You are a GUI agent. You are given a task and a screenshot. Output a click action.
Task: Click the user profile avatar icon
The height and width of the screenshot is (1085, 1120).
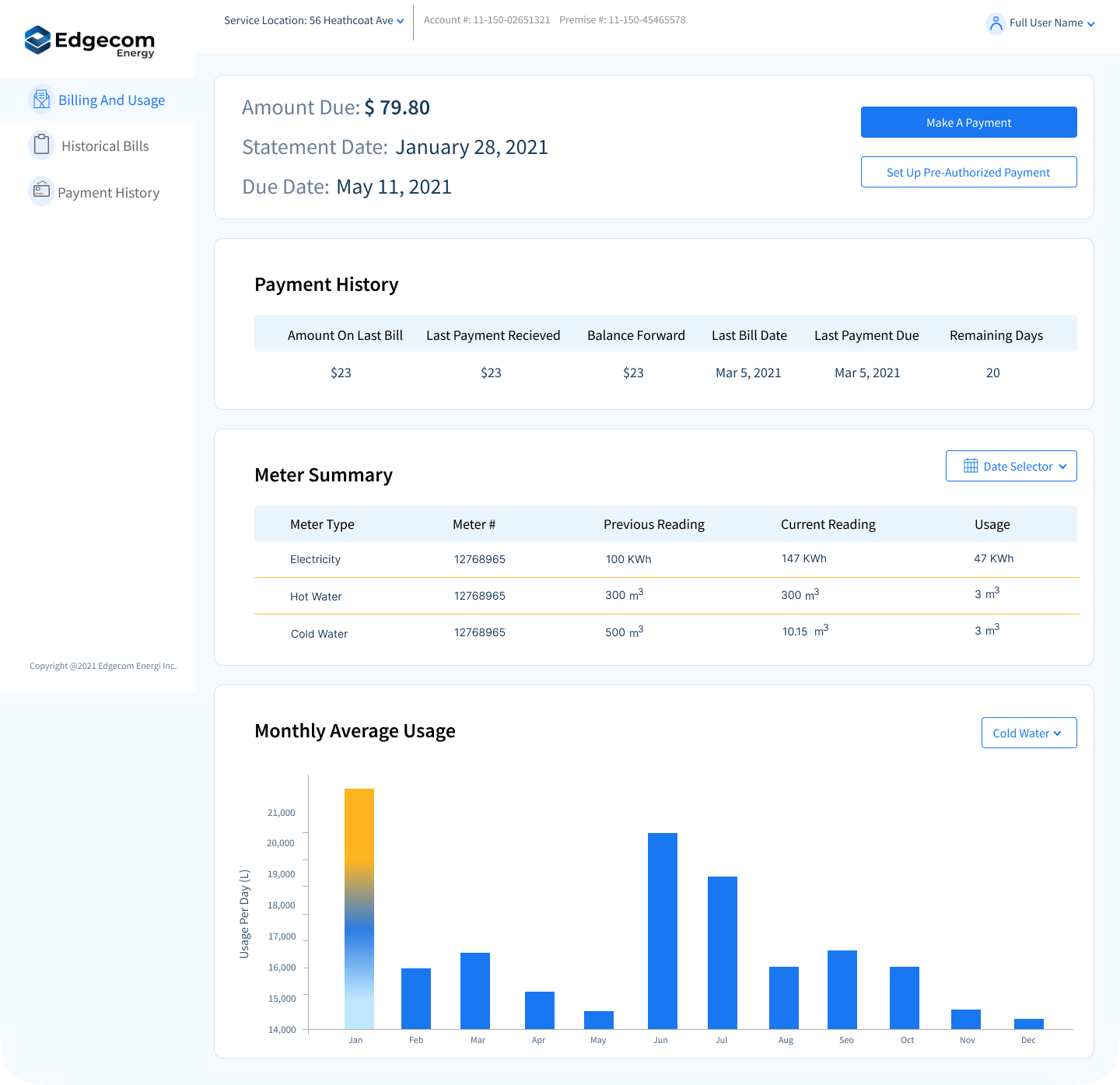pos(996,23)
